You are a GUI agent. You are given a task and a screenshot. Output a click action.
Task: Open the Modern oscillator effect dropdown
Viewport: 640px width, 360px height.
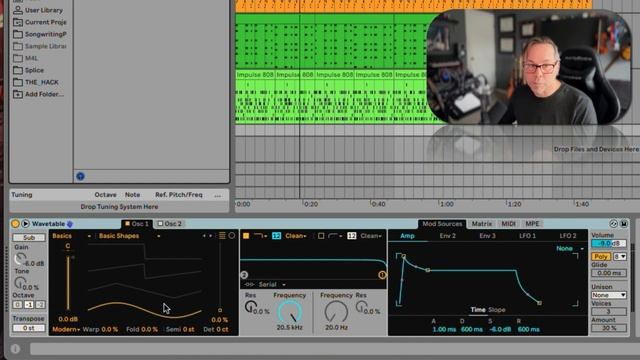(66, 329)
